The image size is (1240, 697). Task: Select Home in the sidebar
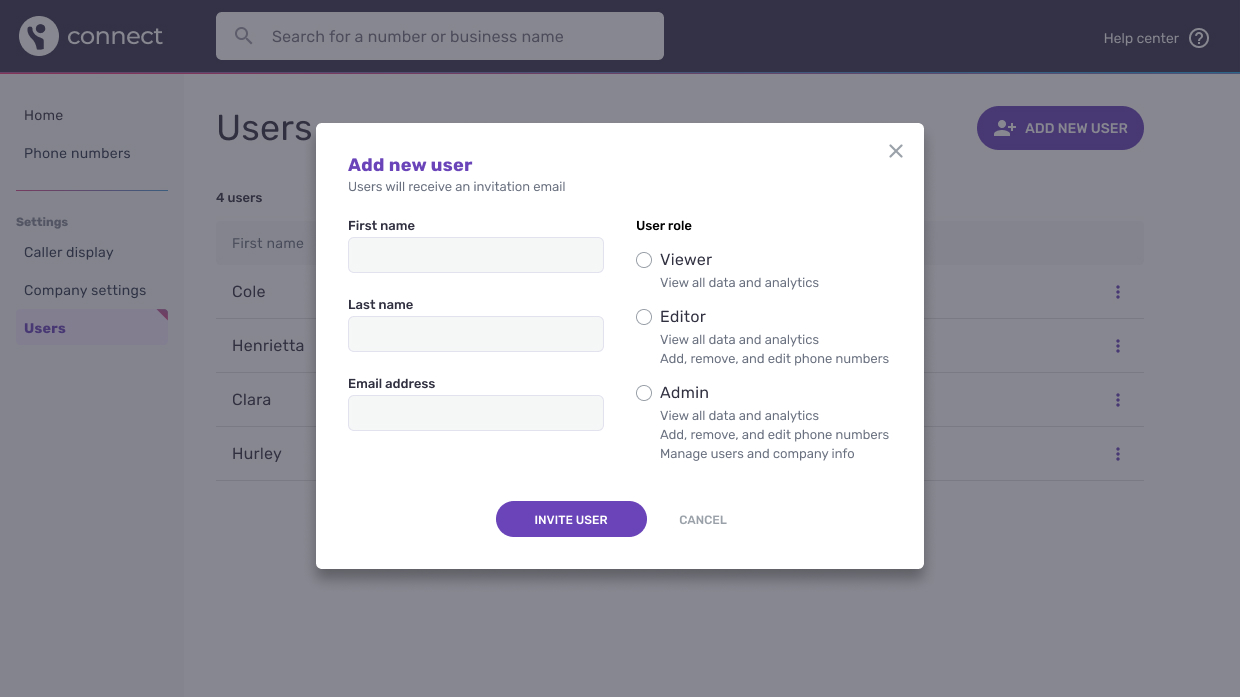pyautogui.click(x=43, y=115)
